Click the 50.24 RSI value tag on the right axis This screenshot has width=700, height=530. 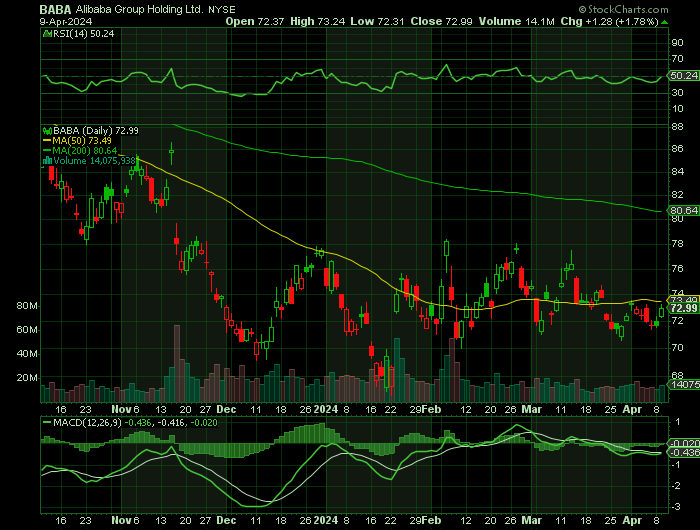point(684,76)
